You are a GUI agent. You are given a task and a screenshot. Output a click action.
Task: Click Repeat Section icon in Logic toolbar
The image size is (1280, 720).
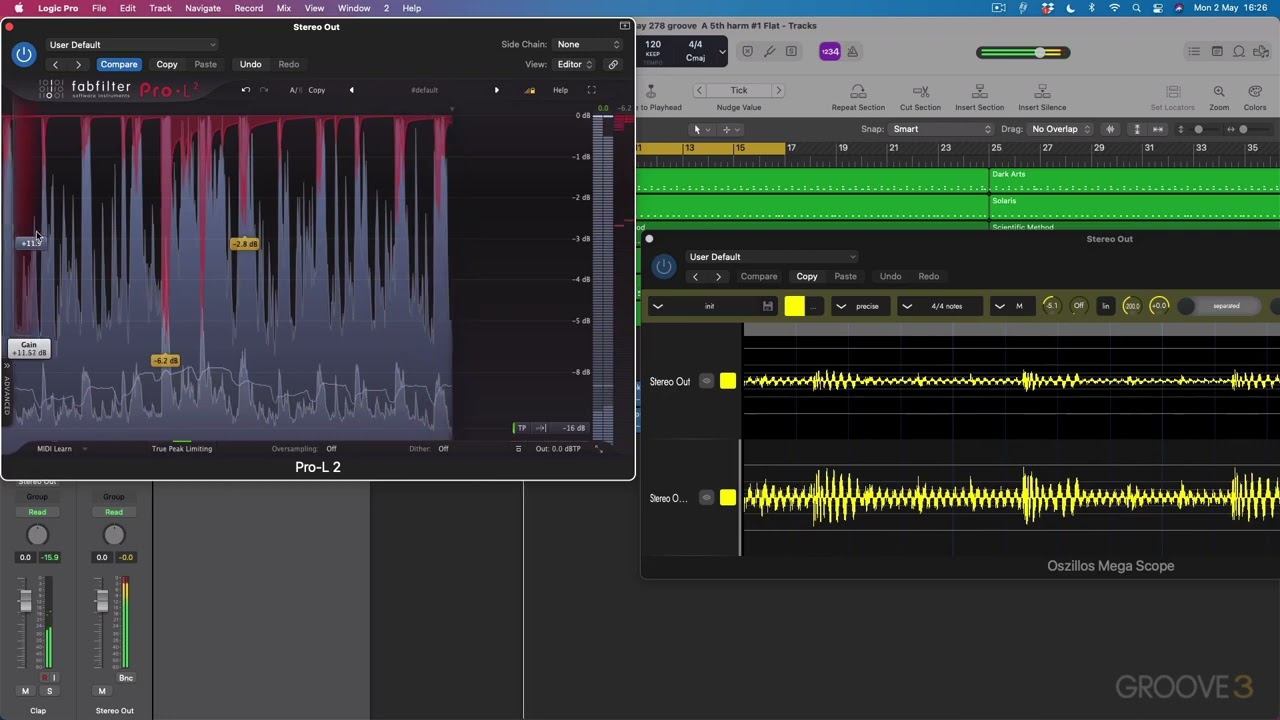click(x=858, y=92)
